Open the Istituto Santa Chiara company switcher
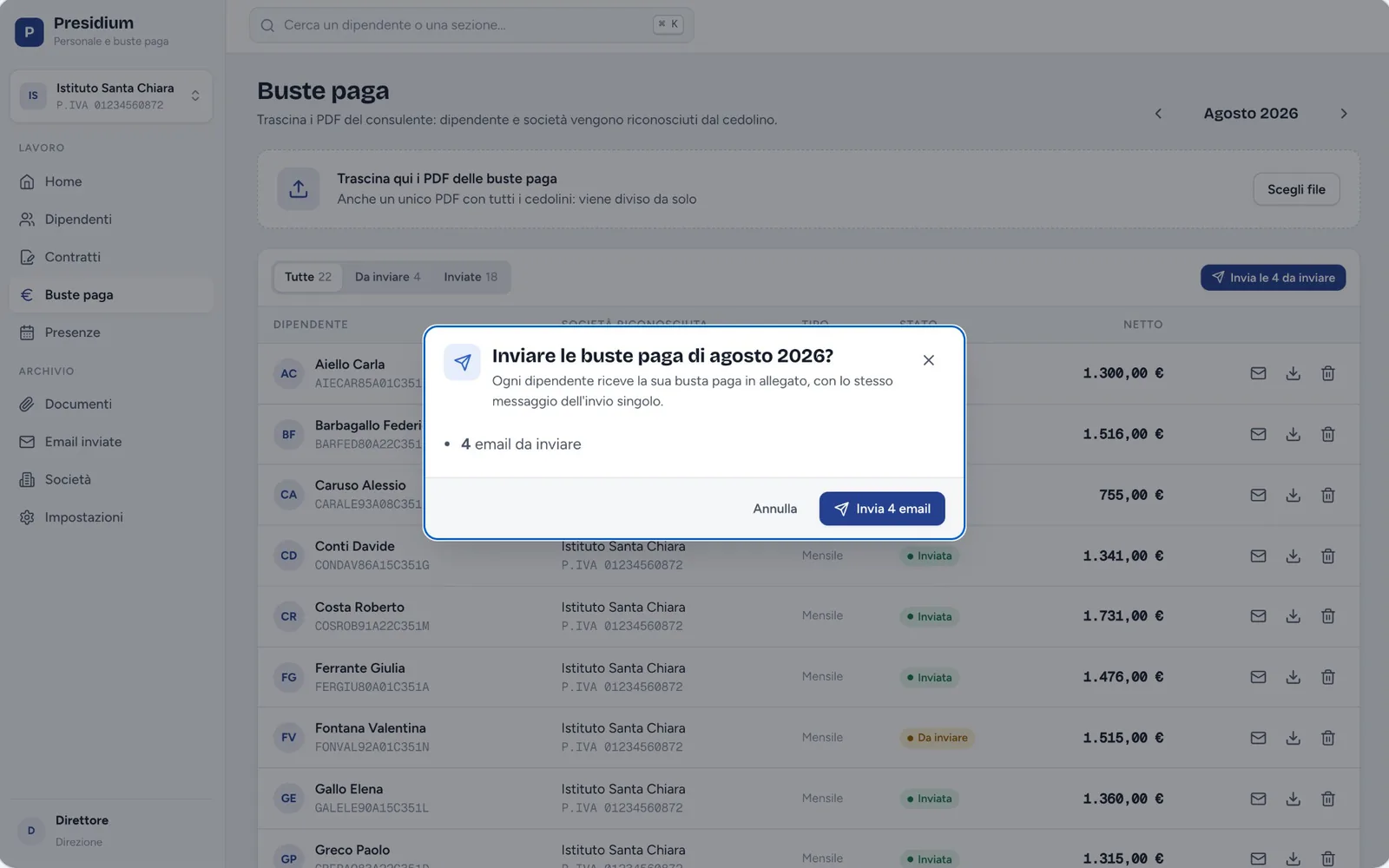 [x=111, y=96]
